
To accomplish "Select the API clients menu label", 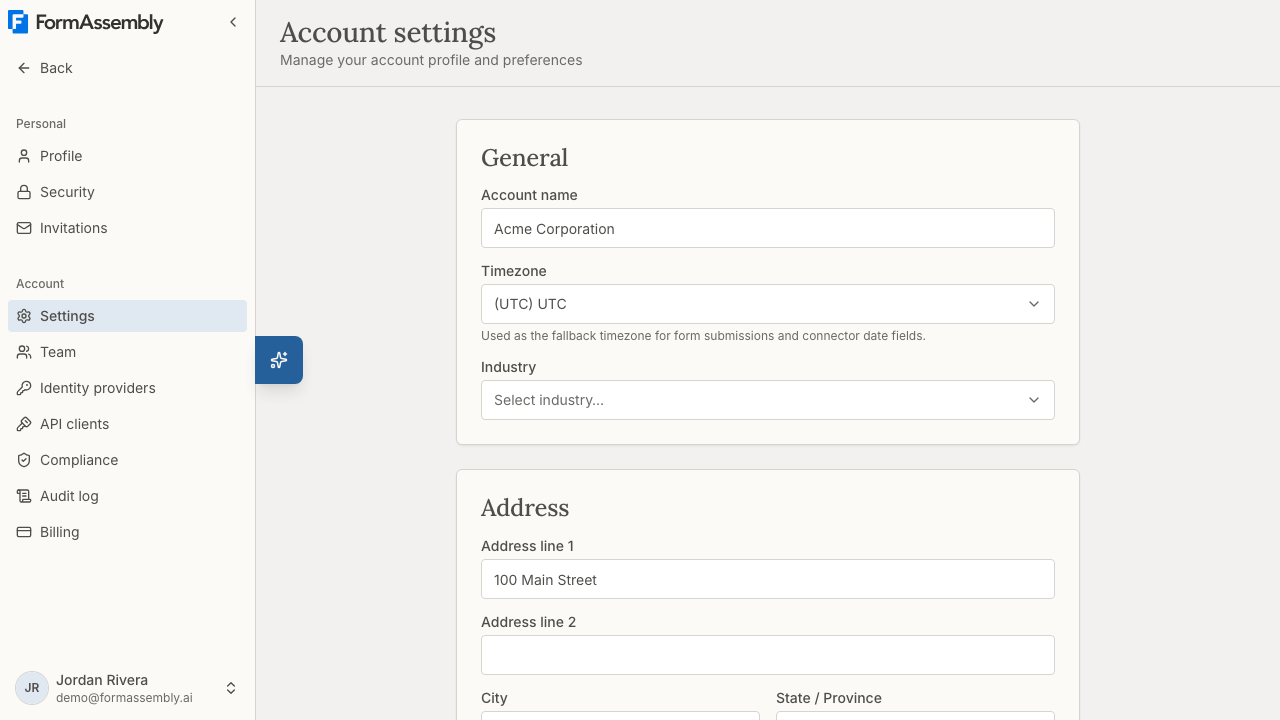I will (75, 424).
